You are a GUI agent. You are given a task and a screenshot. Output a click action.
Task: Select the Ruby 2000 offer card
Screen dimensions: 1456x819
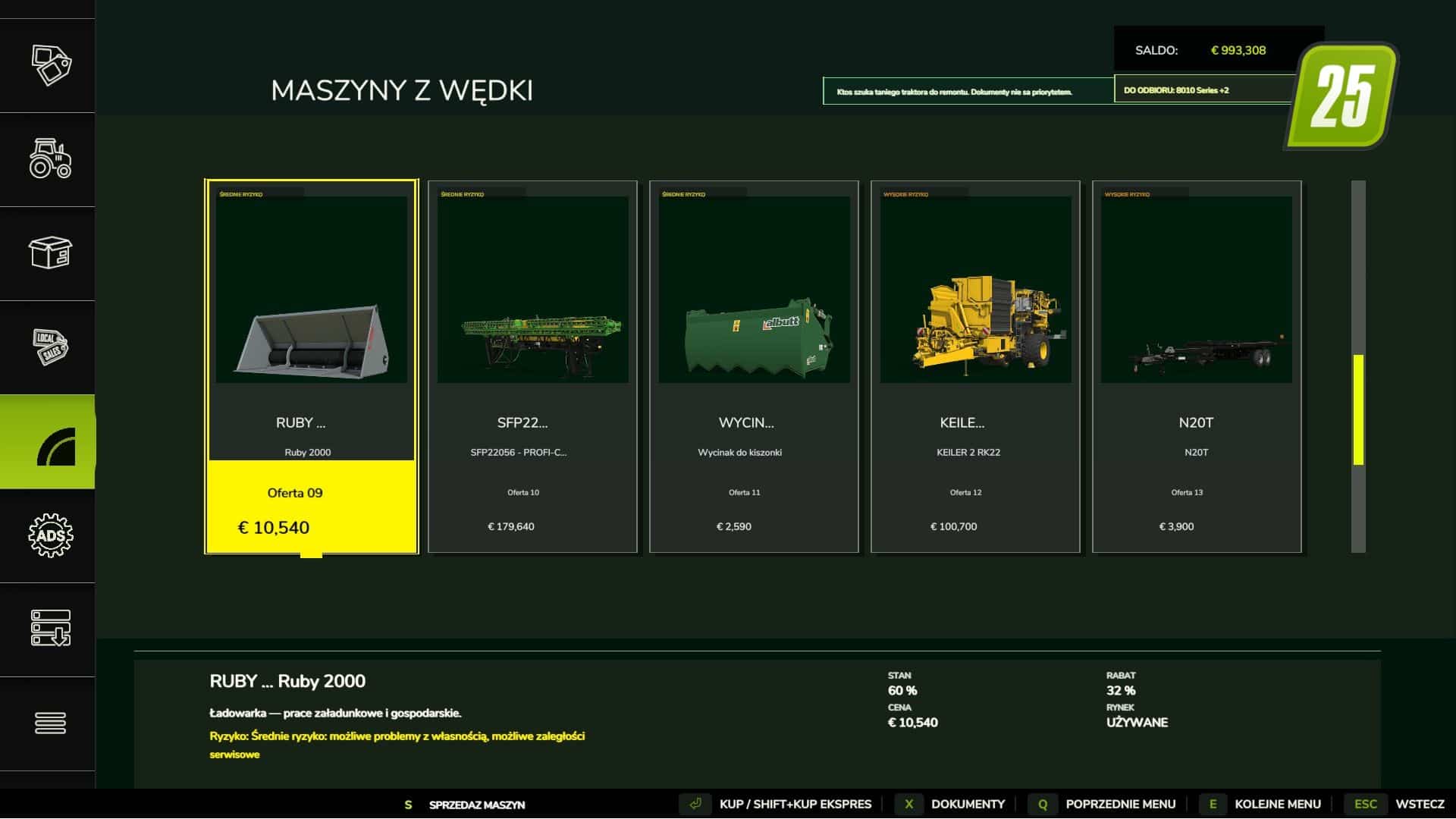311,366
